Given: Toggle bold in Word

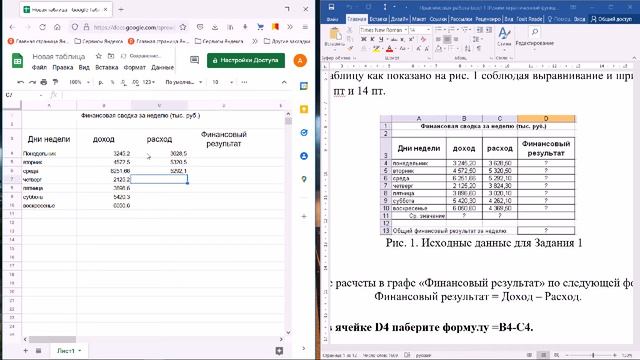Looking at the screenshot, I should tap(364, 39).
